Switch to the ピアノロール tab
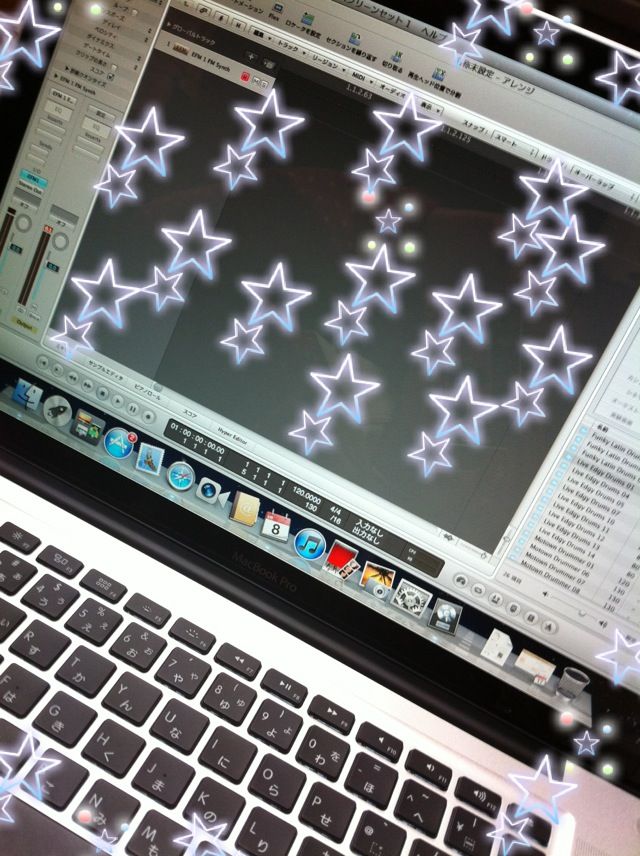Viewport: 640px width, 856px height. point(147,393)
